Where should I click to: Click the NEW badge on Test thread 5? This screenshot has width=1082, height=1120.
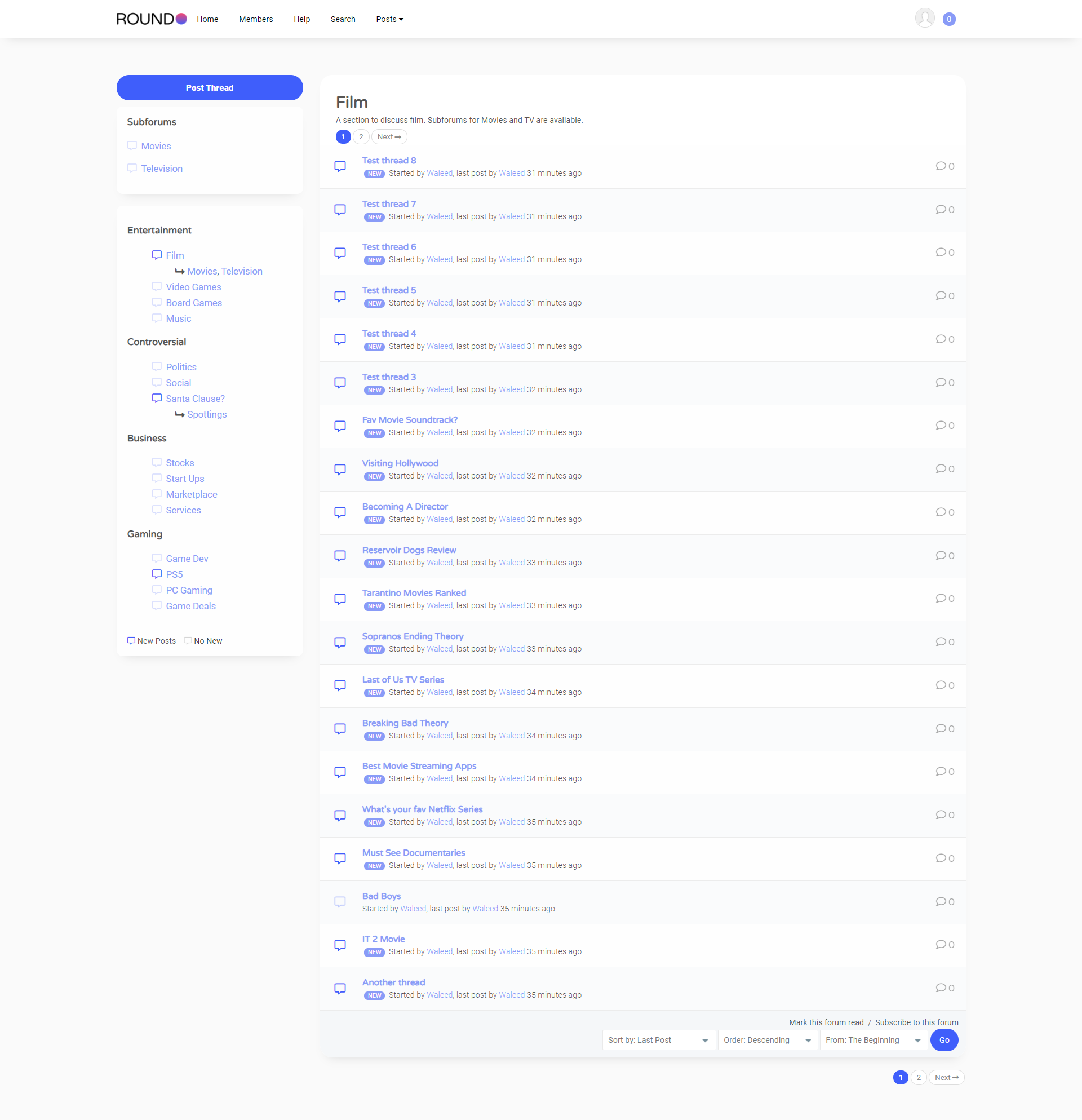click(374, 303)
